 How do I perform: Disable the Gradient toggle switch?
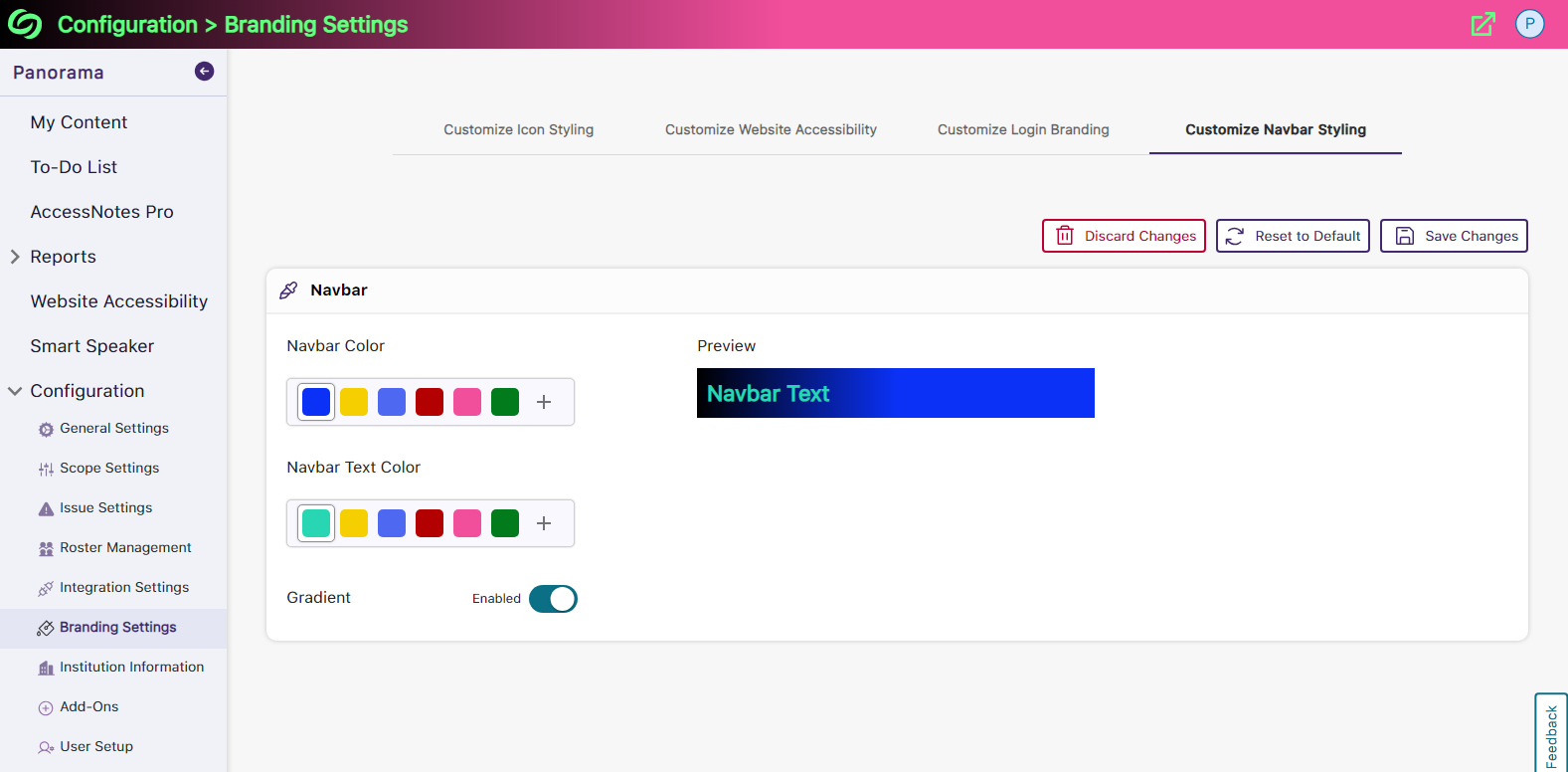pos(553,599)
